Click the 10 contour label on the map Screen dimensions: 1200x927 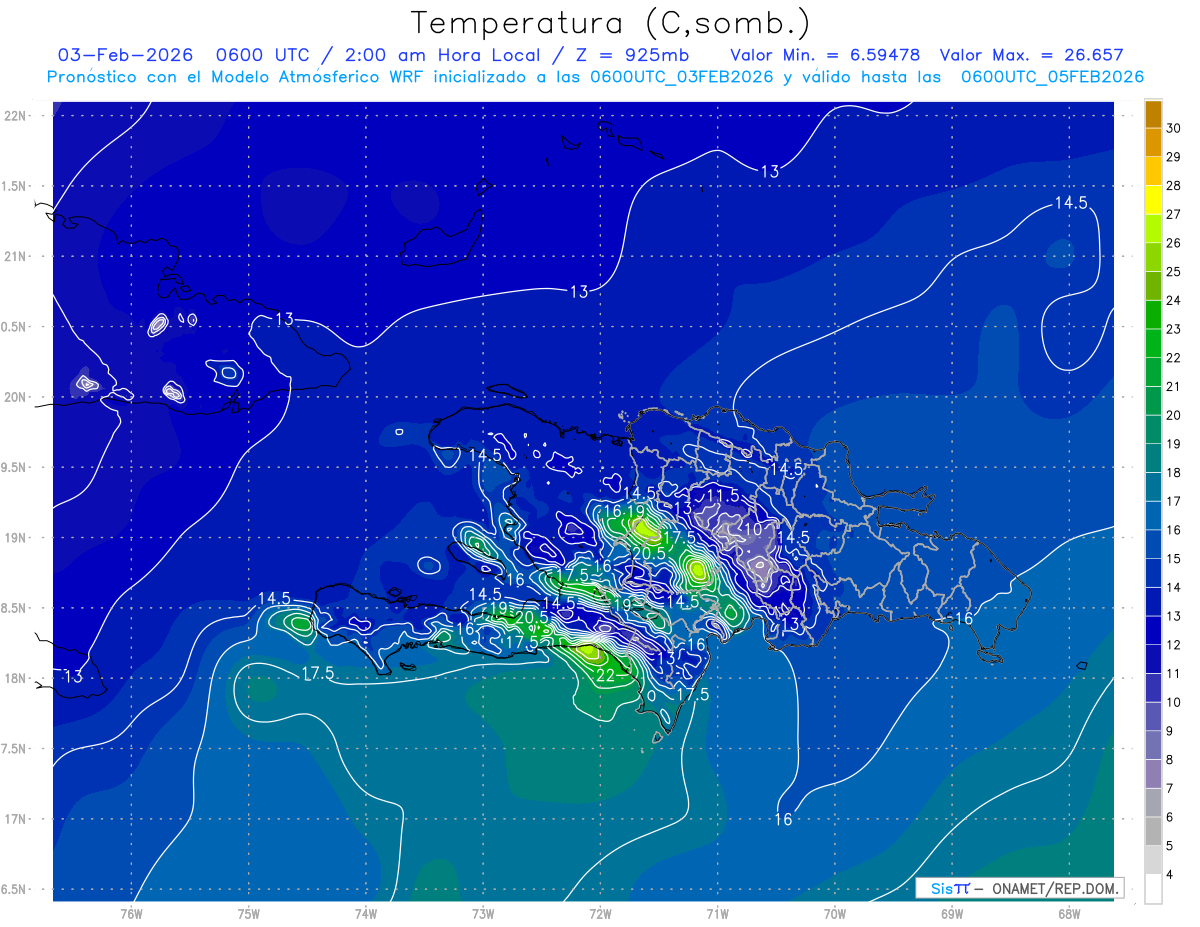pos(753,528)
